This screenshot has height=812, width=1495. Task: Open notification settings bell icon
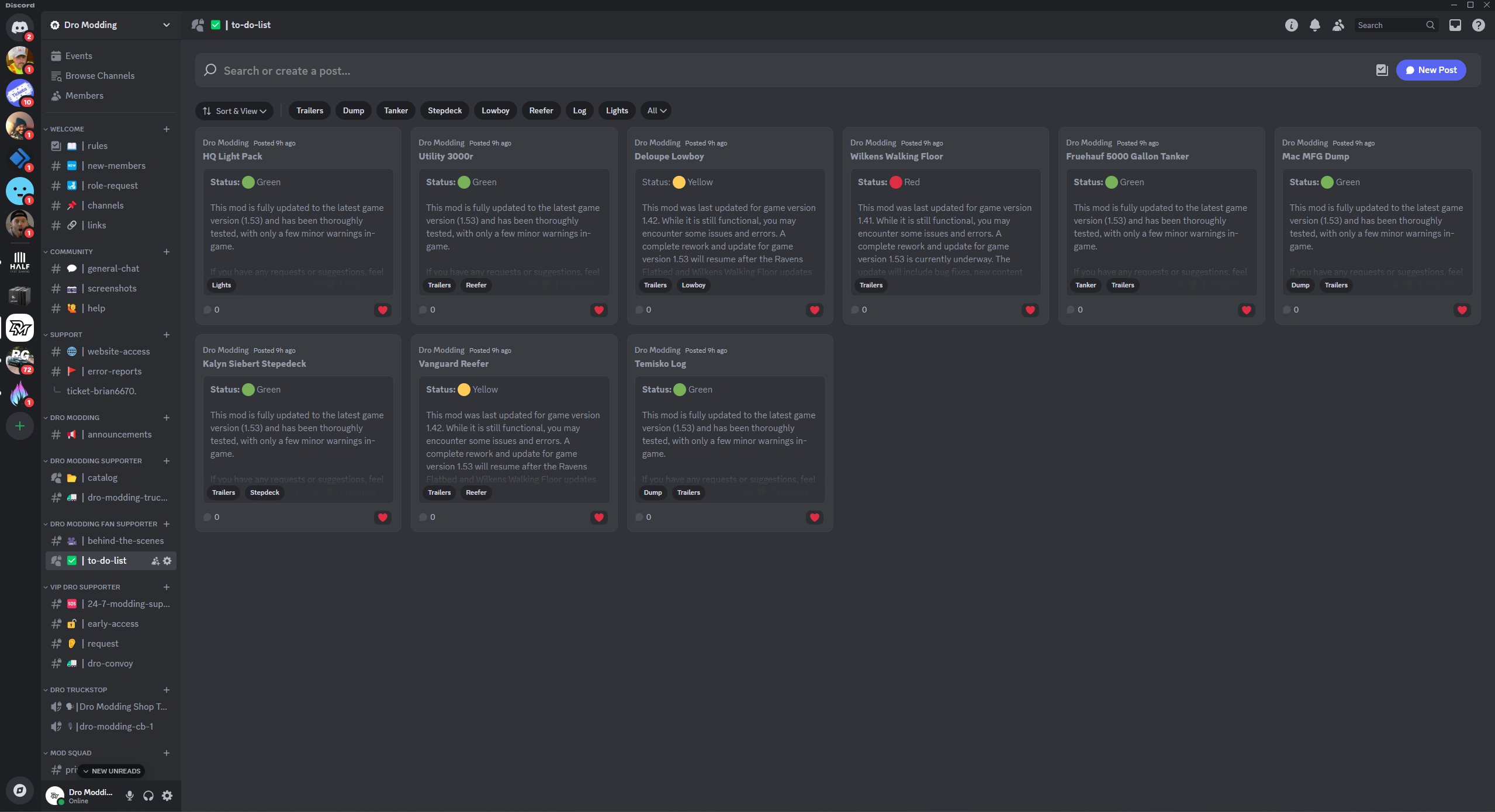coord(1314,25)
